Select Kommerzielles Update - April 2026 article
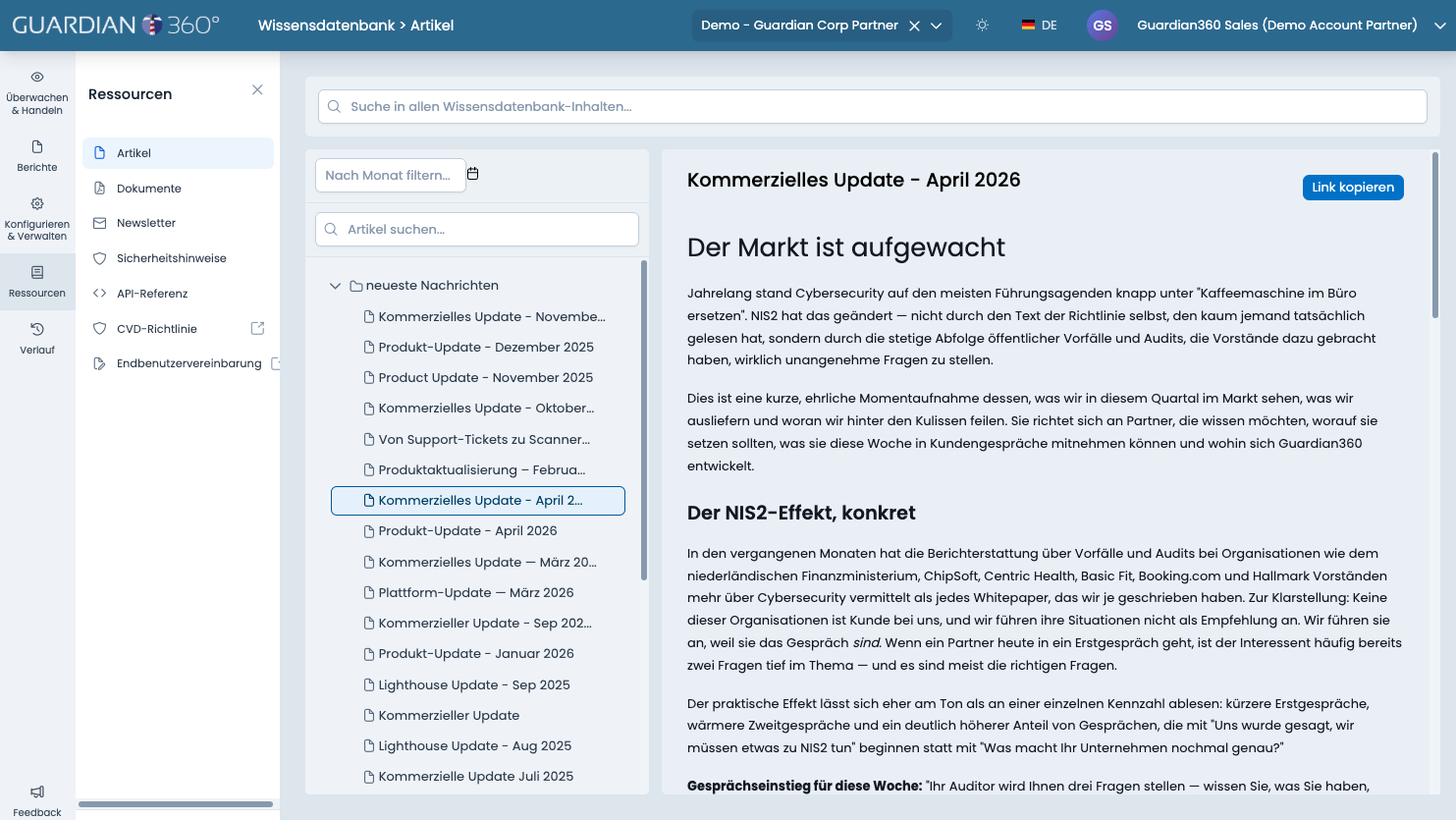This screenshot has width=1456, height=820. pyautogui.click(x=478, y=501)
